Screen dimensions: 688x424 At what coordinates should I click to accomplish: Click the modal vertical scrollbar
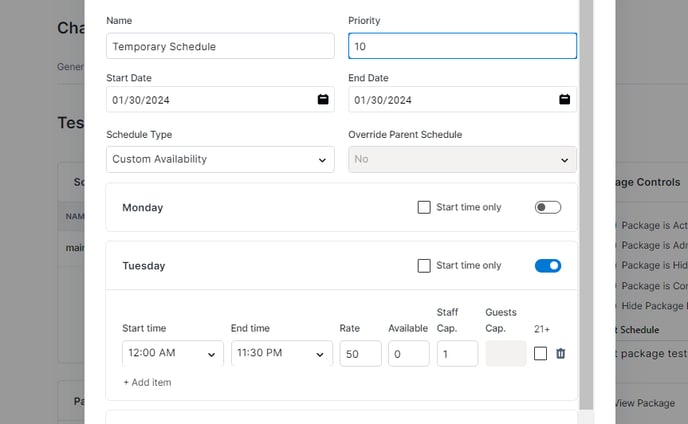(586, 205)
